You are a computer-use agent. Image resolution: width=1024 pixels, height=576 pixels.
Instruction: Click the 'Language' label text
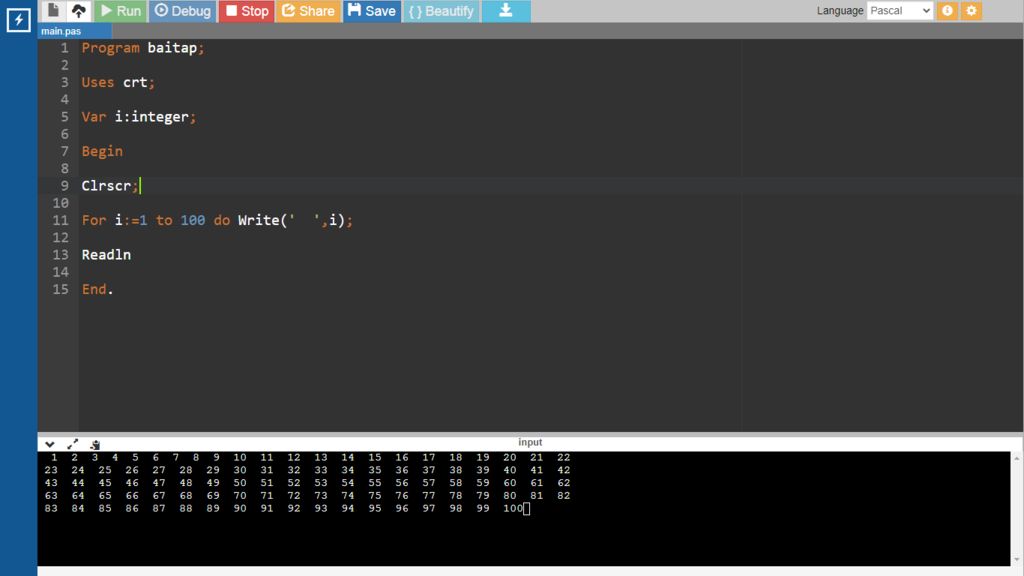pos(840,10)
